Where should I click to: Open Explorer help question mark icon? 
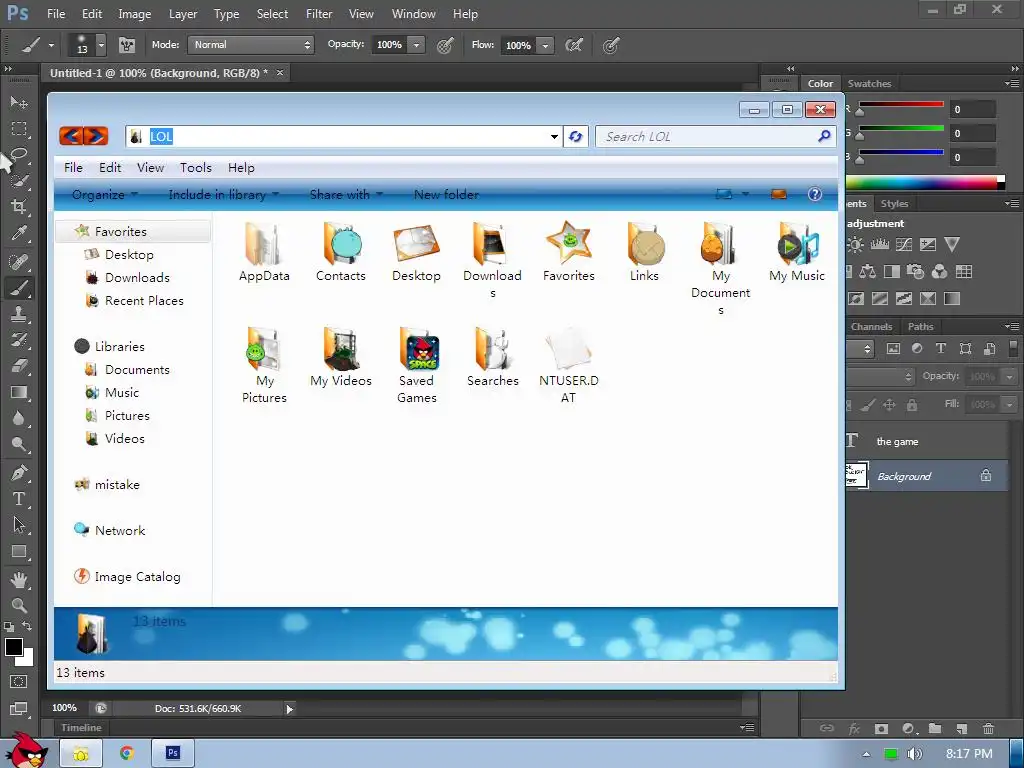814,194
